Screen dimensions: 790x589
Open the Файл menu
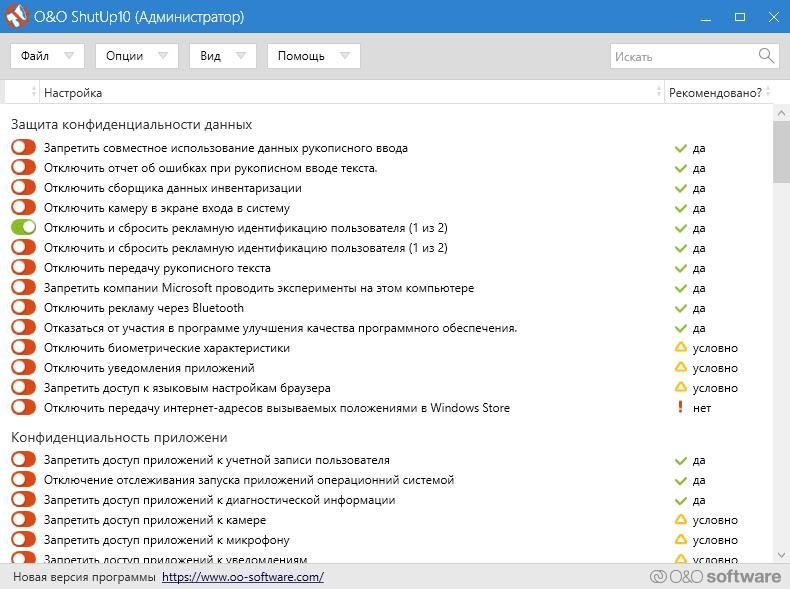point(47,55)
